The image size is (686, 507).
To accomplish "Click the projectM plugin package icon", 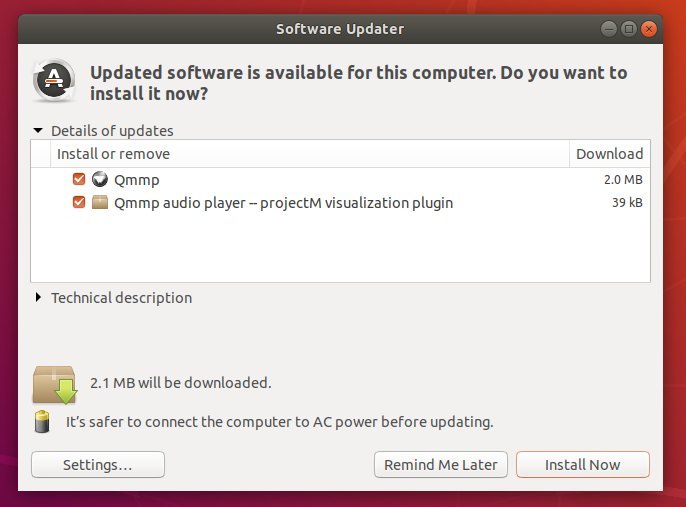I will 100,202.
